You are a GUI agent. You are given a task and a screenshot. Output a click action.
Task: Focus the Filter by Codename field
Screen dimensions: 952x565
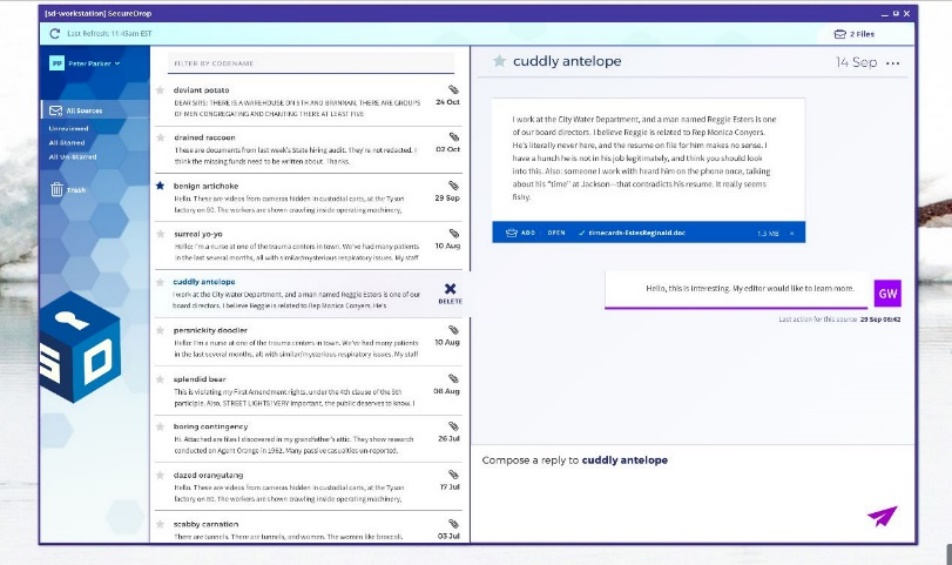[x=310, y=63]
